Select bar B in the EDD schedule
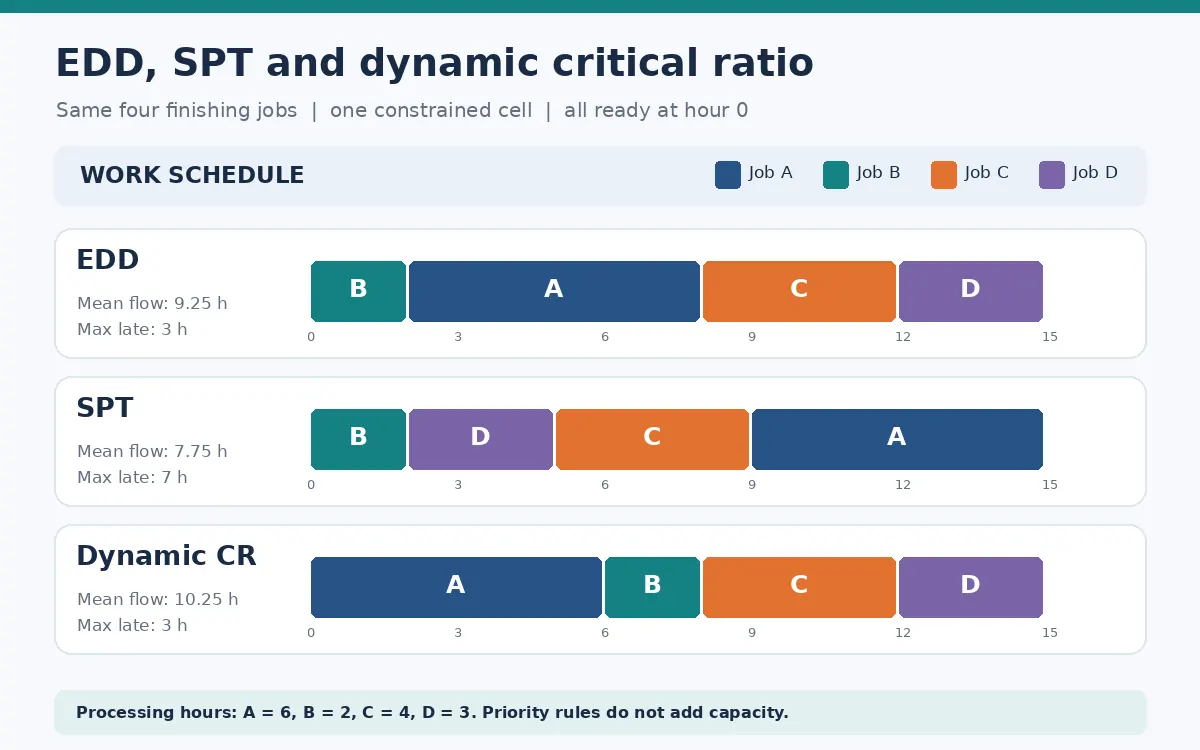The image size is (1200, 750). (358, 291)
